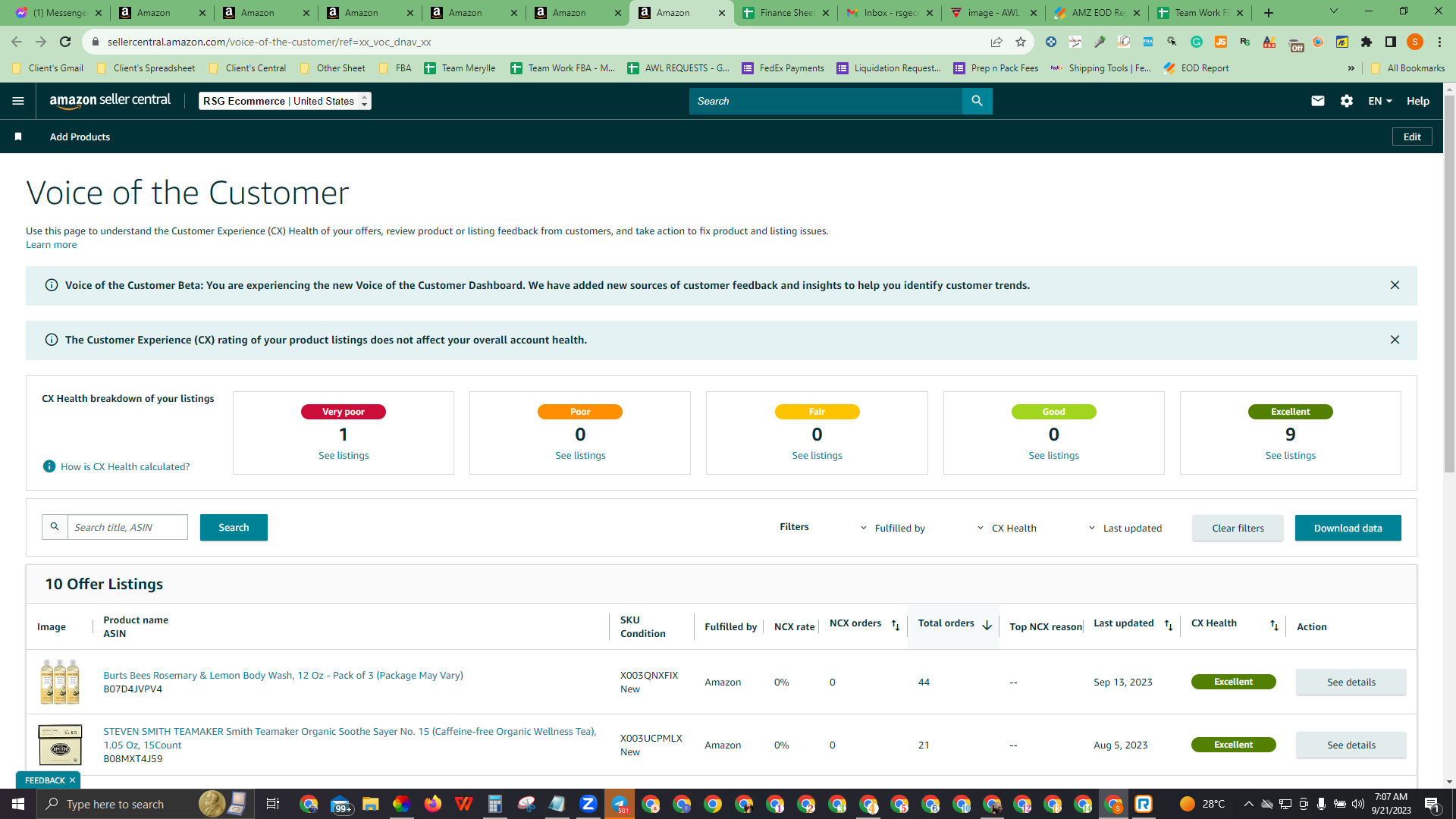Open the Seller Central hamburger menu
The height and width of the screenshot is (819, 1456).
18,101
